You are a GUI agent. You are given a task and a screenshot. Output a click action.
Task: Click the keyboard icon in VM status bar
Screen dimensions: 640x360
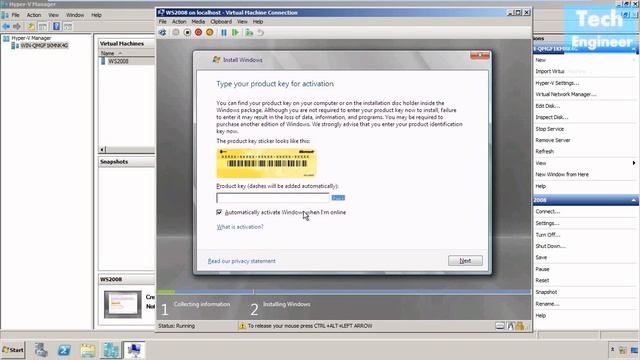click(x=500, y=326)
